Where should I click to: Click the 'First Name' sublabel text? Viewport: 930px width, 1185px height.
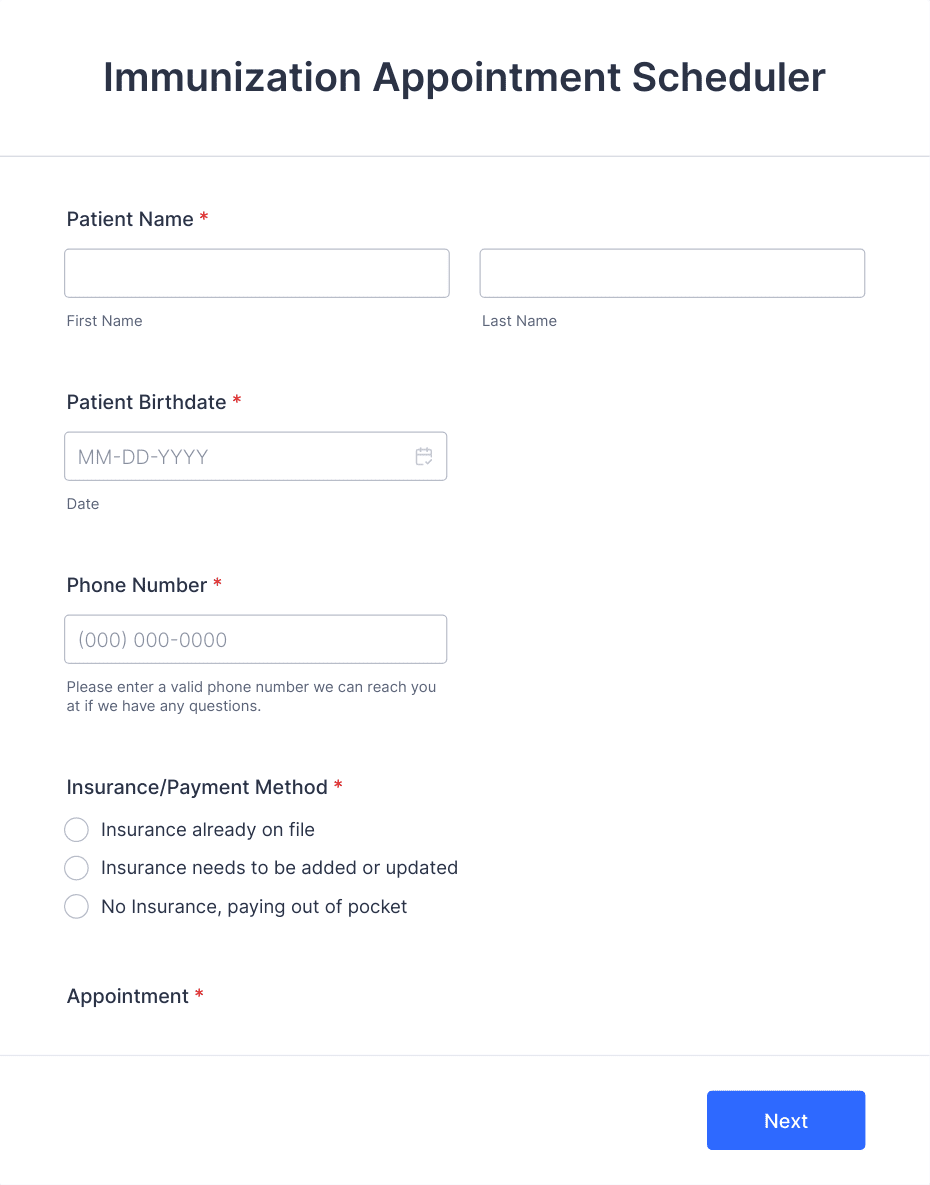point(104,321)
